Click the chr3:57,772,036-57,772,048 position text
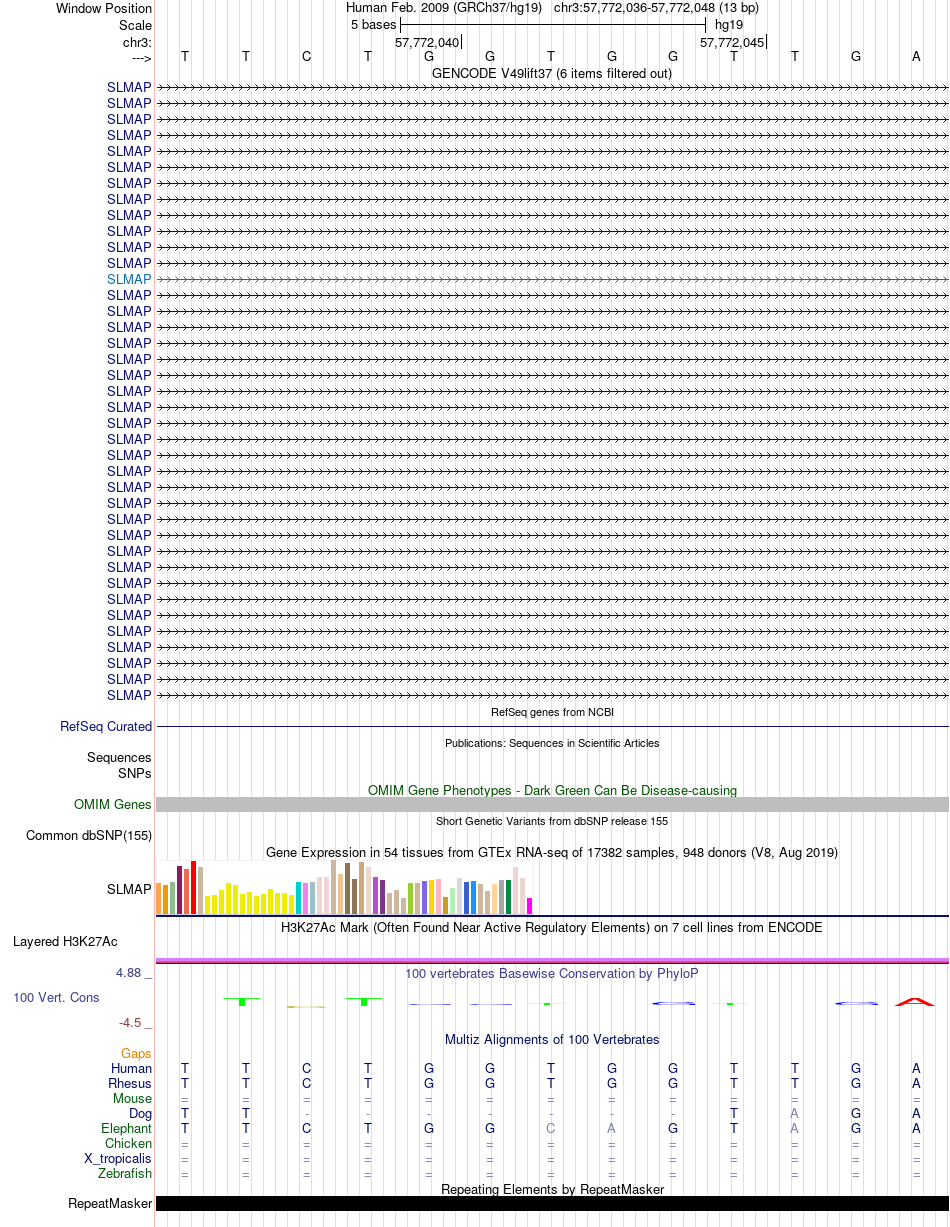Image resolution: width=950 pixels, height=1227 pixels. click(x=656, y=8)
